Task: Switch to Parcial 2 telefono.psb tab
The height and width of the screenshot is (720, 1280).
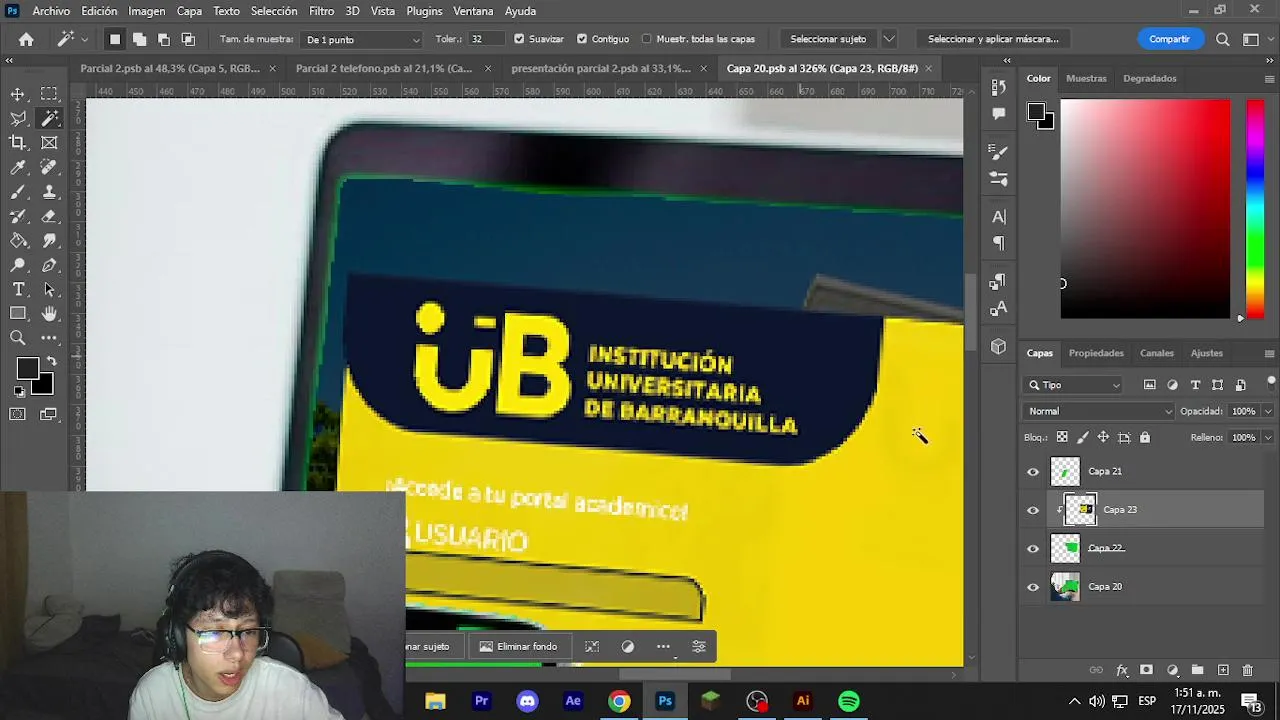Action: pyautogui.click(x=384, y=68)
